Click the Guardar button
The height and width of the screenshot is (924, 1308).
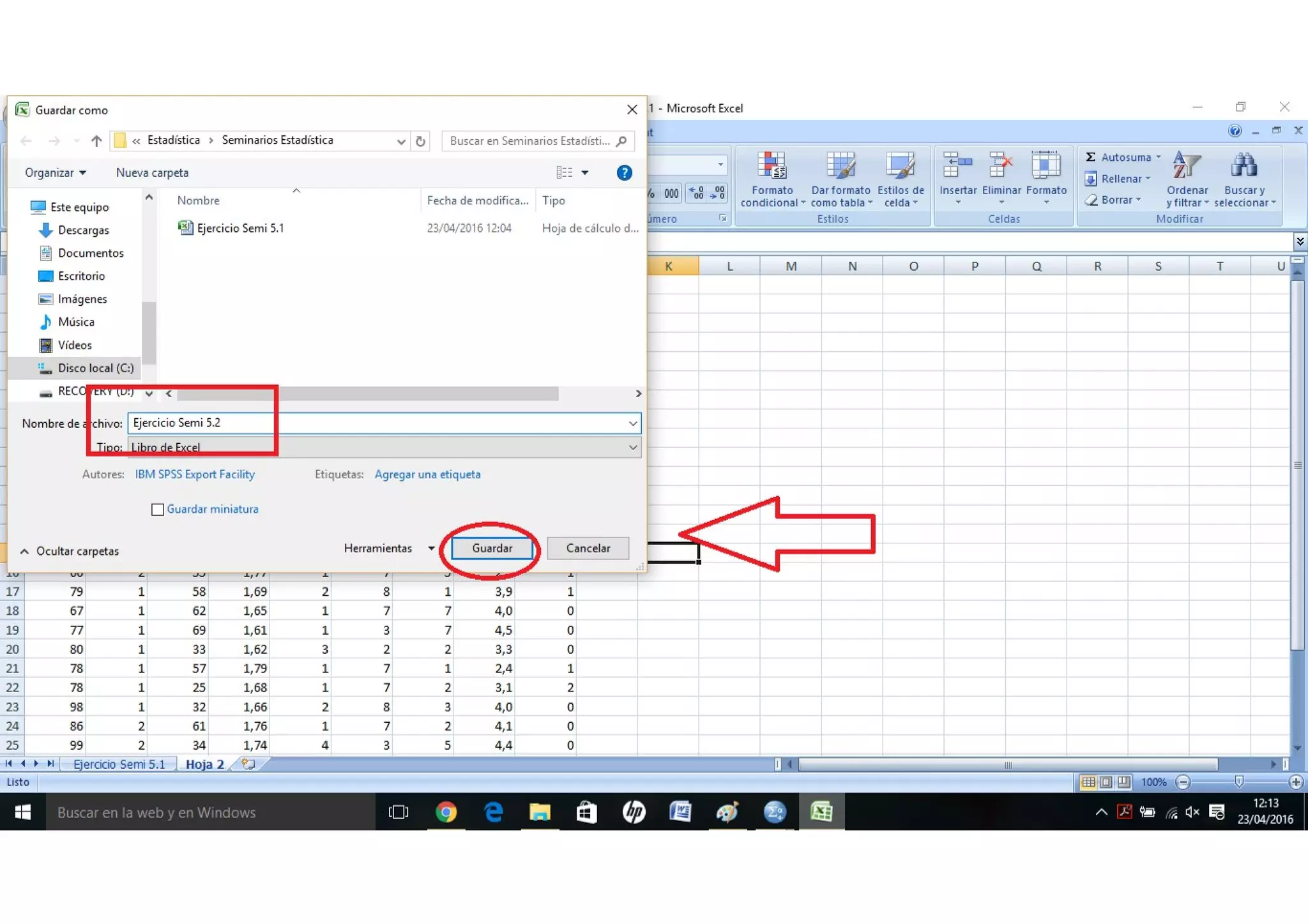pyautogui.click(x=492, y=549)
